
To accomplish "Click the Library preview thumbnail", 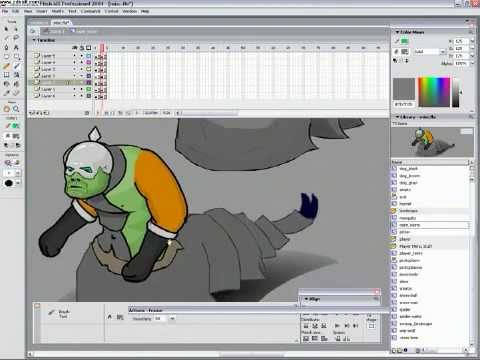I will (x=432, y=142).
